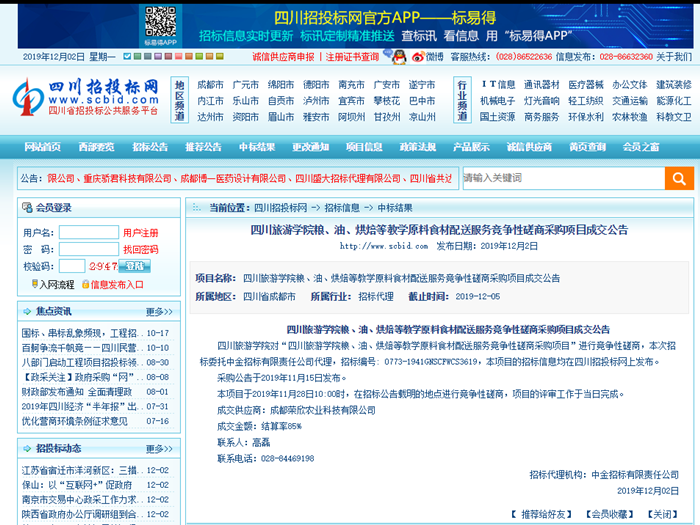Select the 凉山州 region link
Viewport: 700px width, 525px height.
point(422,117)
